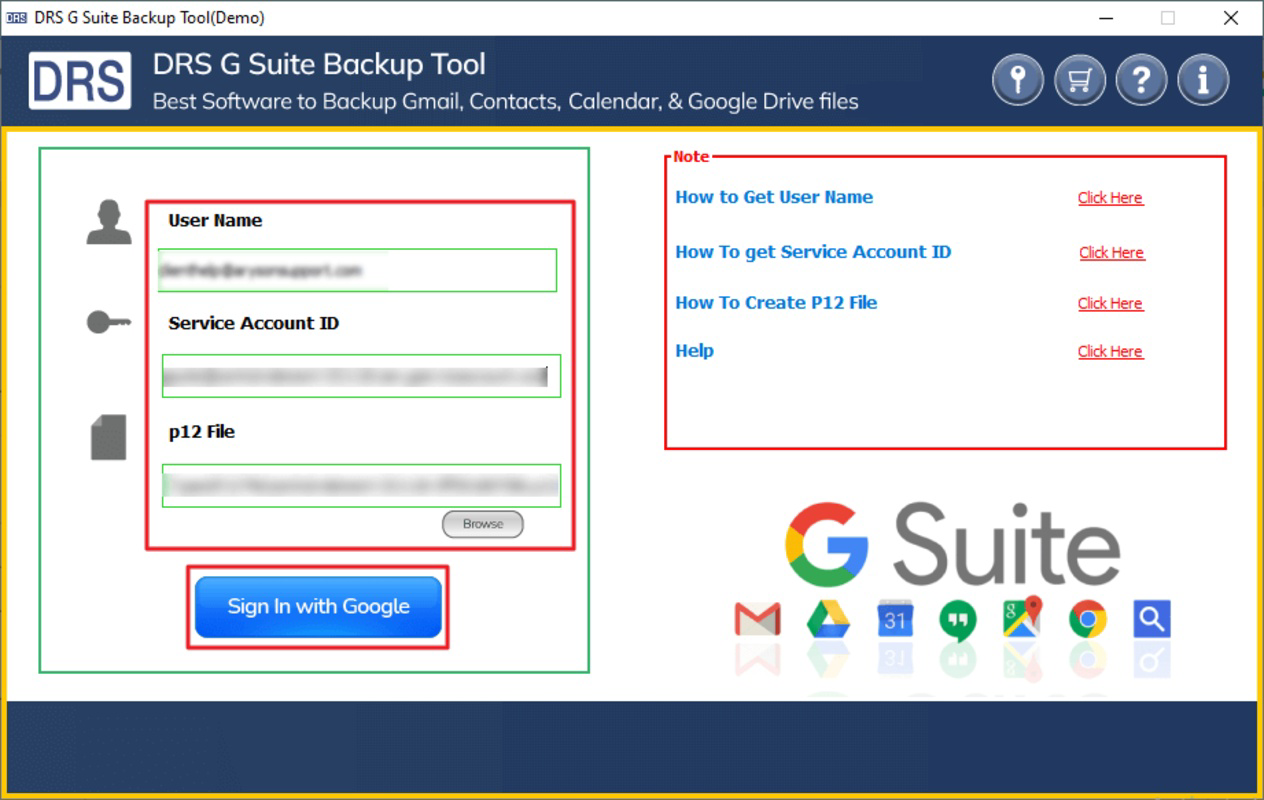Click the shopping cart buy icon
This screenshot has height=800, width=1264.
pyautogui.click(x=1080, y=80)
